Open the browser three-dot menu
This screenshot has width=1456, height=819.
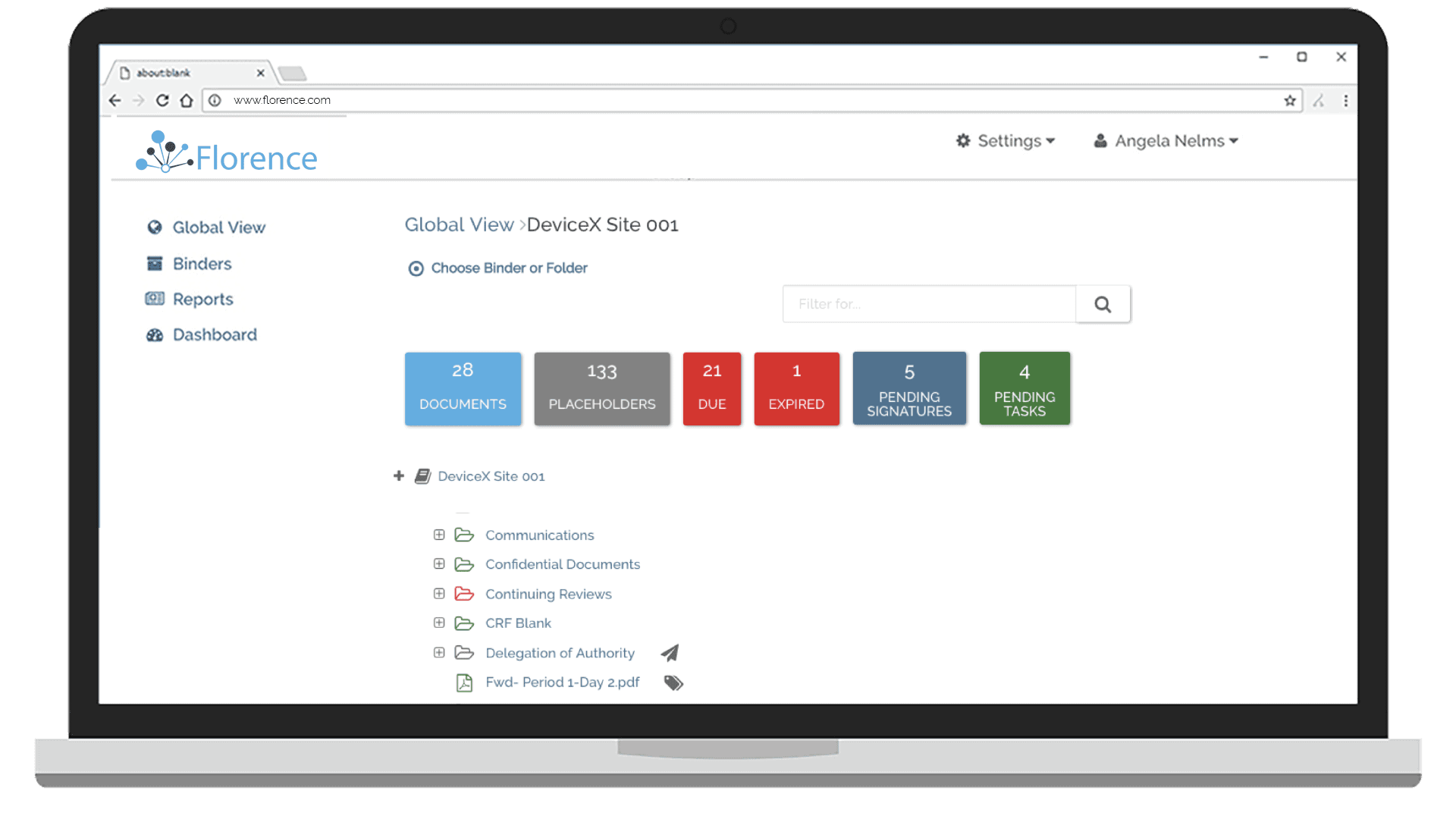tap(1346, 100)
